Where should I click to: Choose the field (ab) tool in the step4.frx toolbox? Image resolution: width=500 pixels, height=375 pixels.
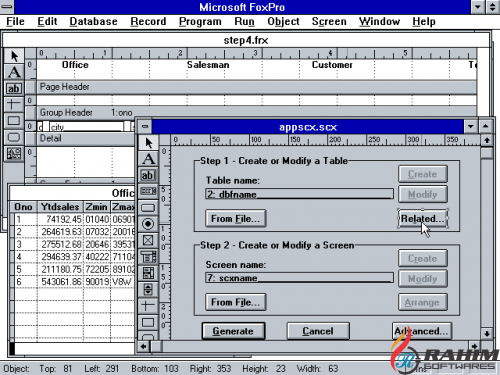pyautogui.click(x=14, y=88)
